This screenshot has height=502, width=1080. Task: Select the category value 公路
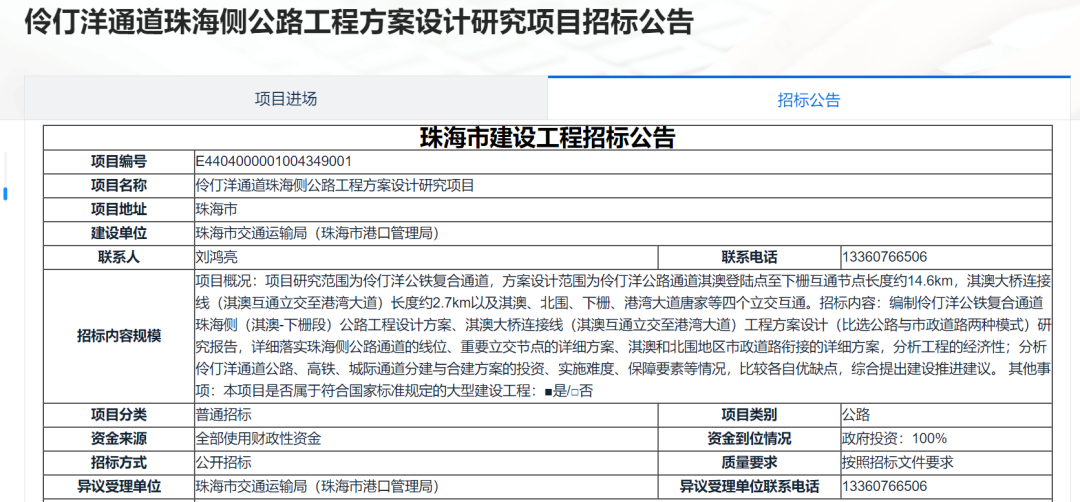[x=856, y=415]
